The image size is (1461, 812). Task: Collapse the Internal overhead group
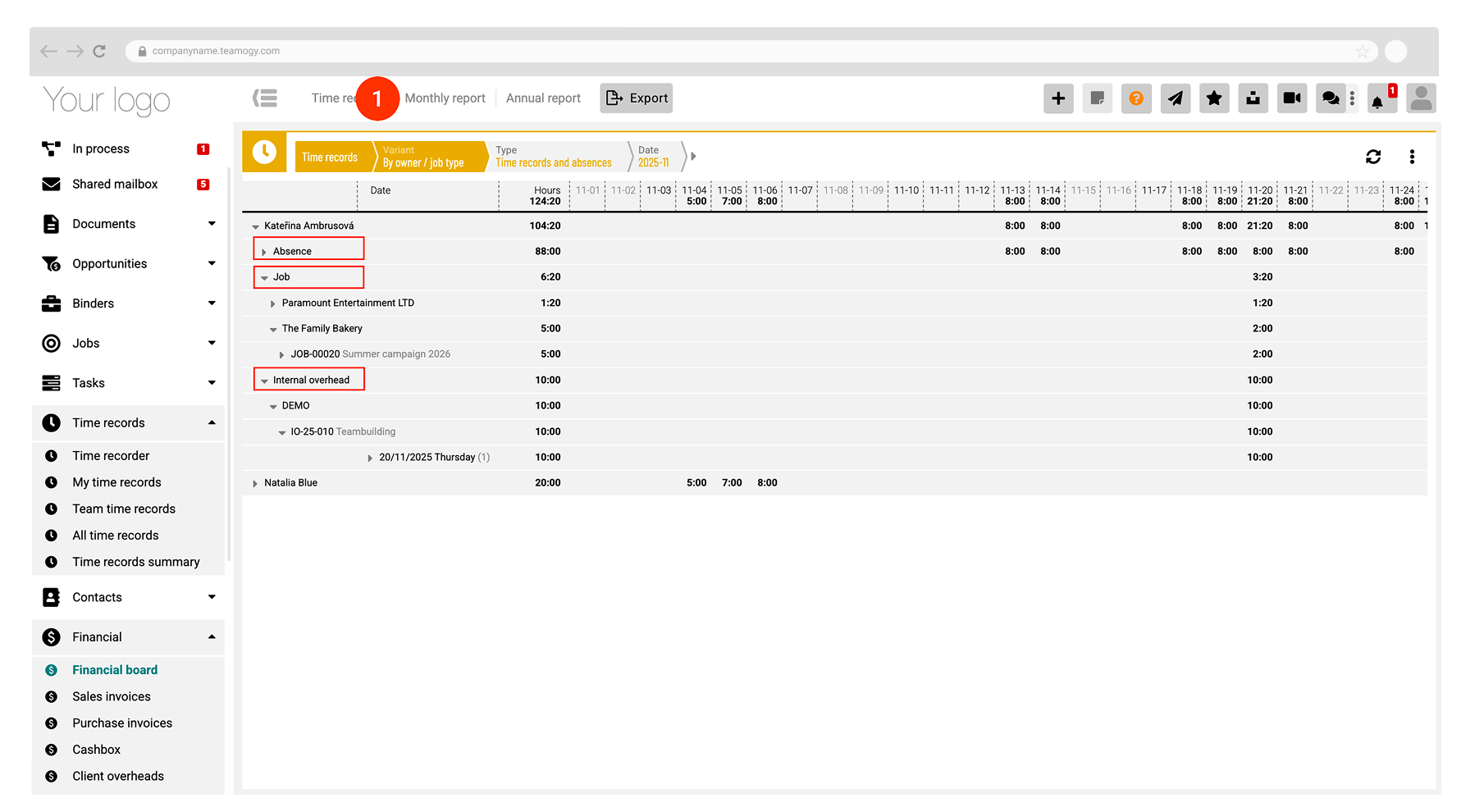(264, 381)
